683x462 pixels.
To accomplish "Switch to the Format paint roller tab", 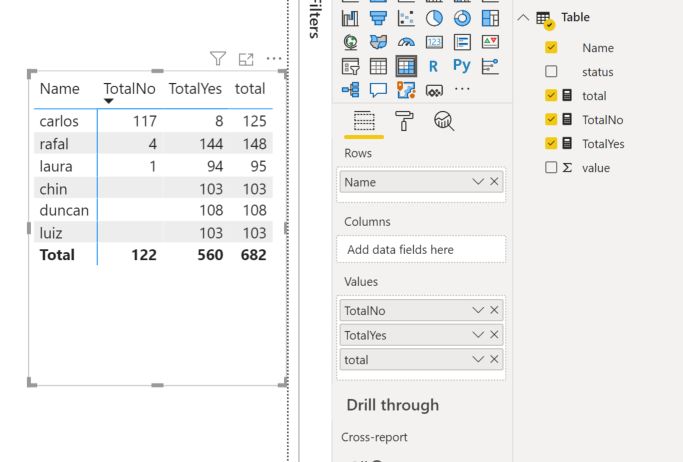I will coord(404,121).
